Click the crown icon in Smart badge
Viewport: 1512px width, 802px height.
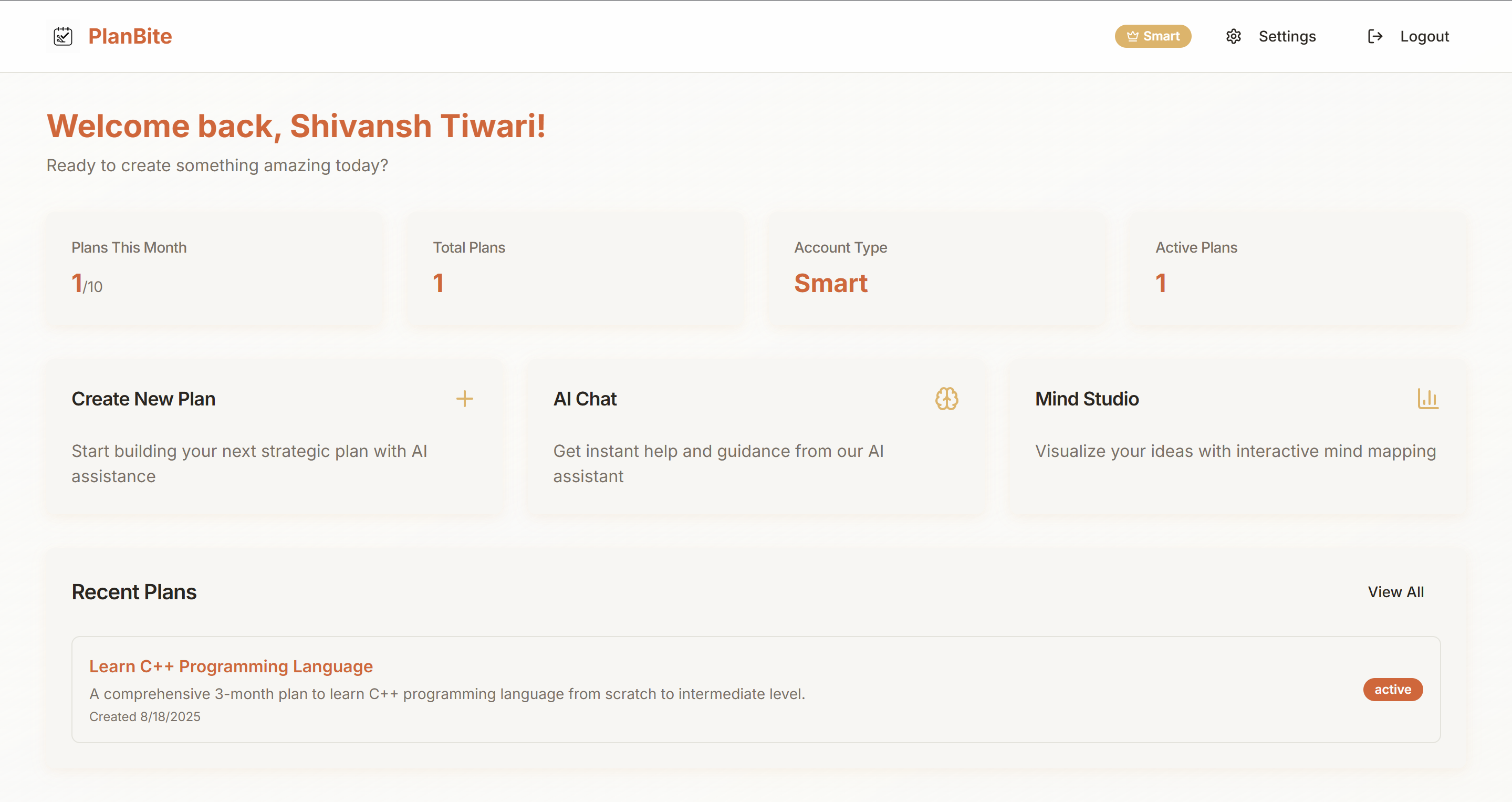tap(1132, 36)
